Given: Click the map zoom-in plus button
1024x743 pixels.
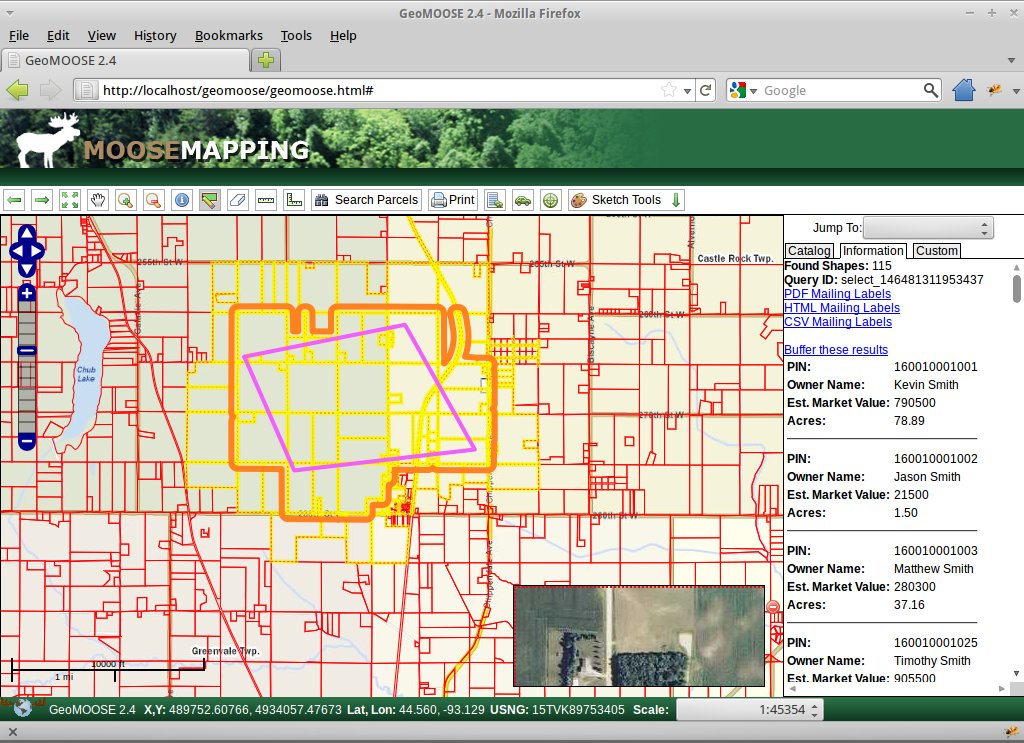Looking at the screenshot, I should [27, 292].
